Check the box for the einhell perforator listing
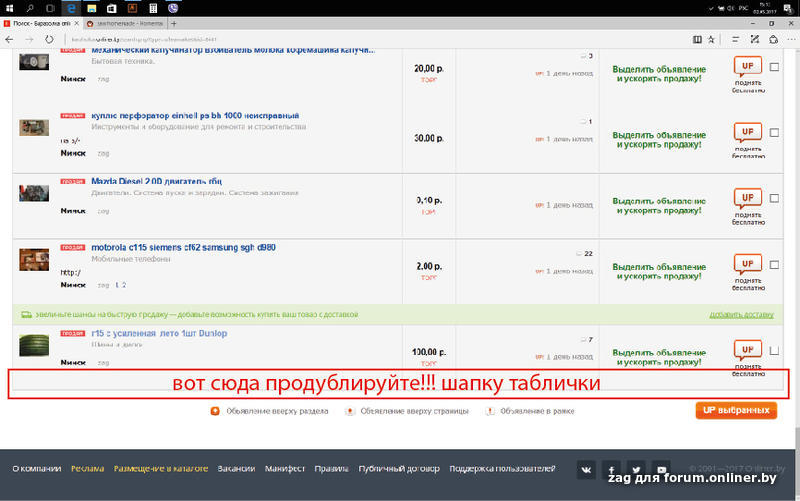Image resolution: width=800 pixels, height=501 pixels. tap(775, 132)
